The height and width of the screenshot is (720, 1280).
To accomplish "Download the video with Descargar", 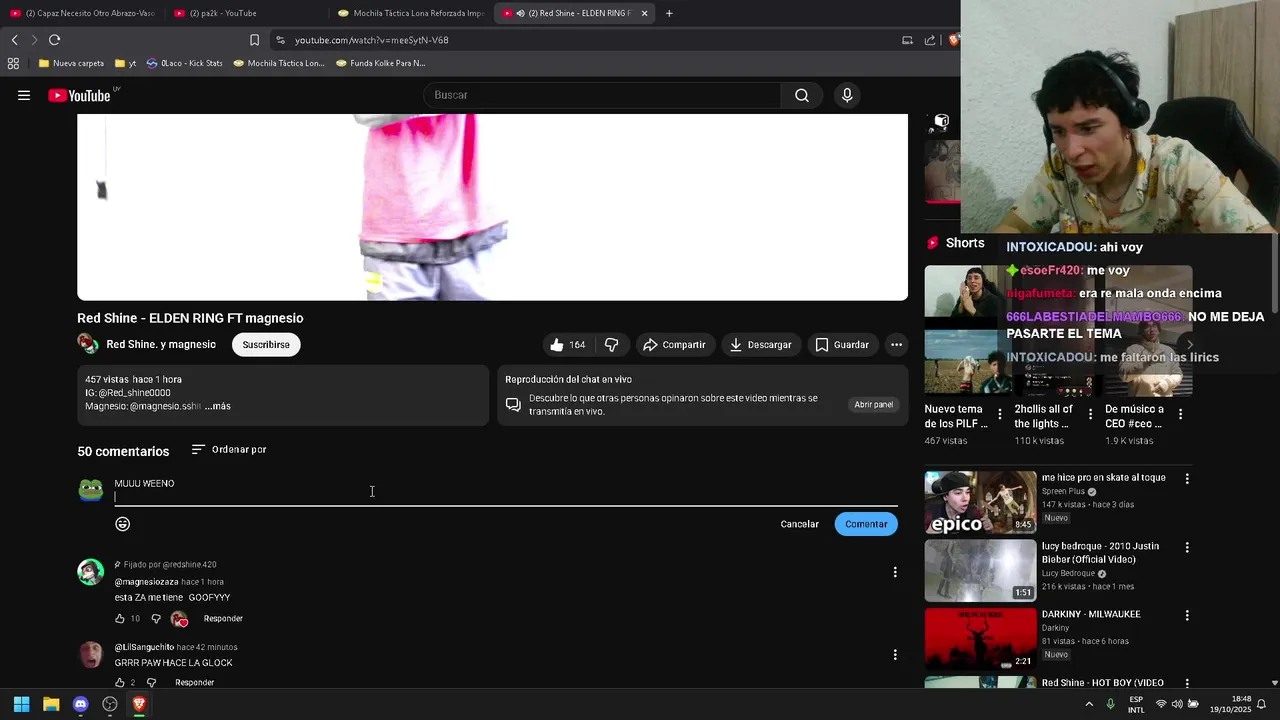I will tap(760, 344).
